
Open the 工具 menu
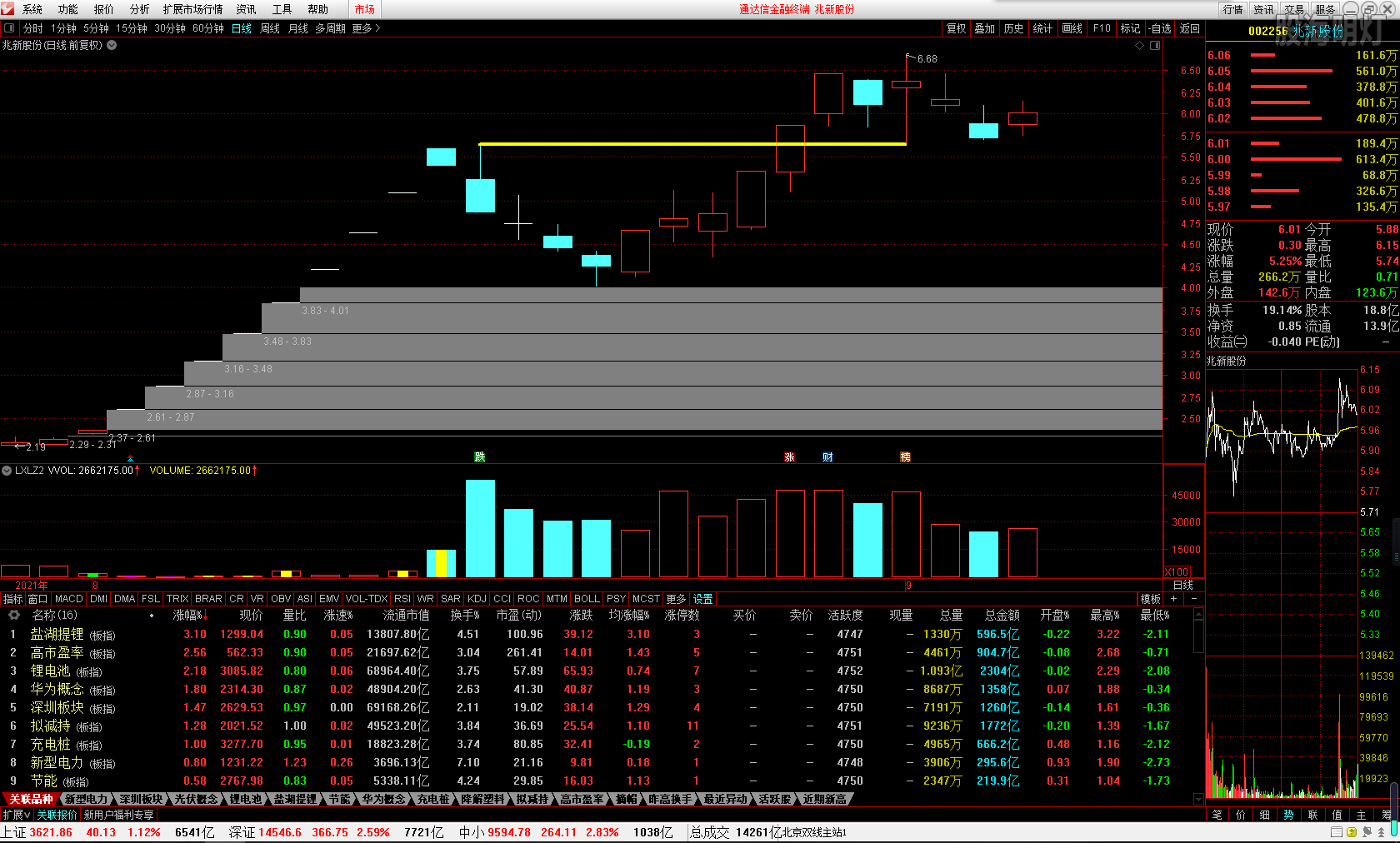pyautogui.click(x=282, y=9)
